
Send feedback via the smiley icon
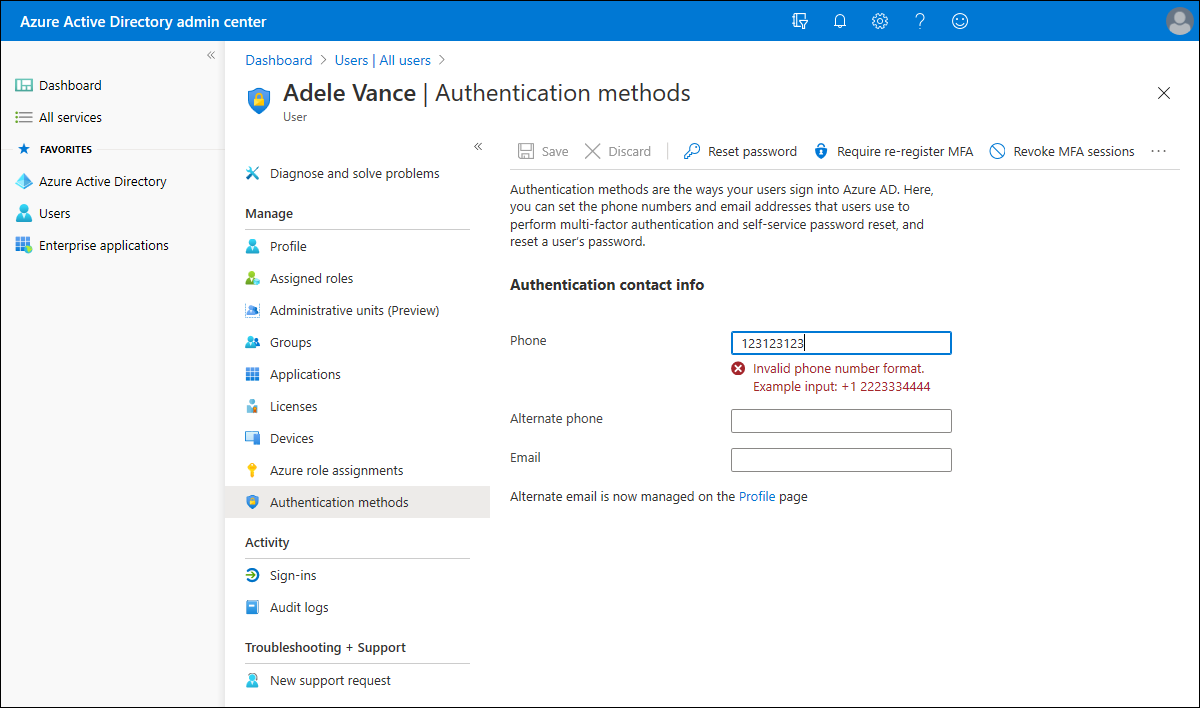[x=959, y=20]
